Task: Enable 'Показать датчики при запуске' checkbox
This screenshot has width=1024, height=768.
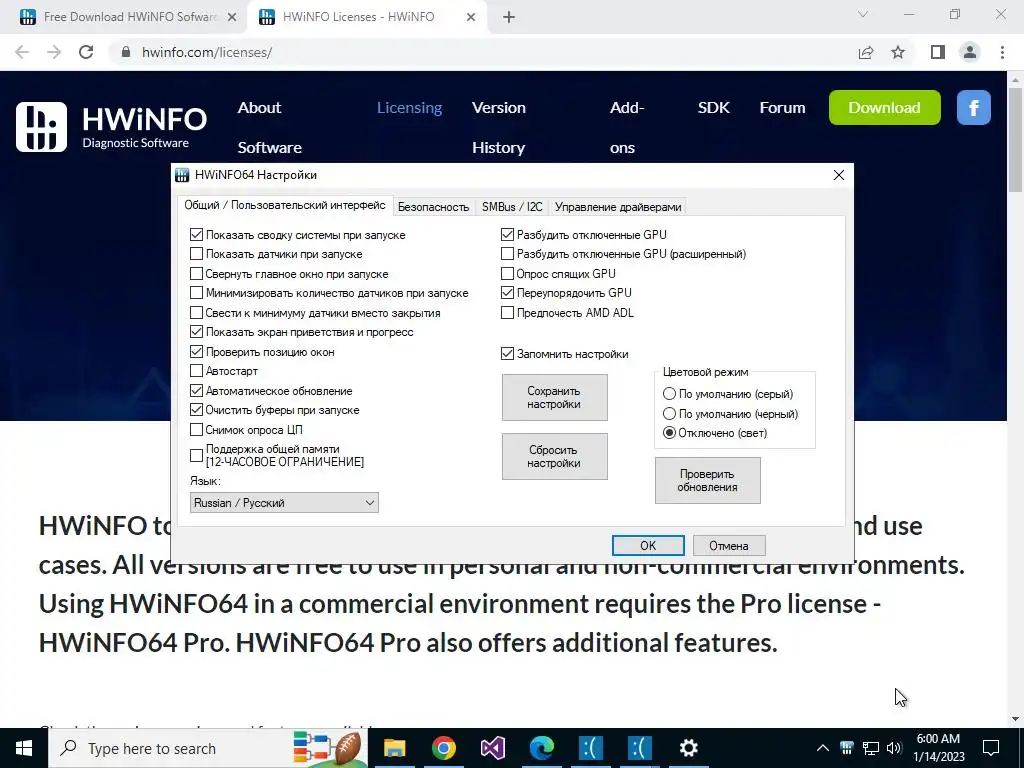Action: pos(196,254)
